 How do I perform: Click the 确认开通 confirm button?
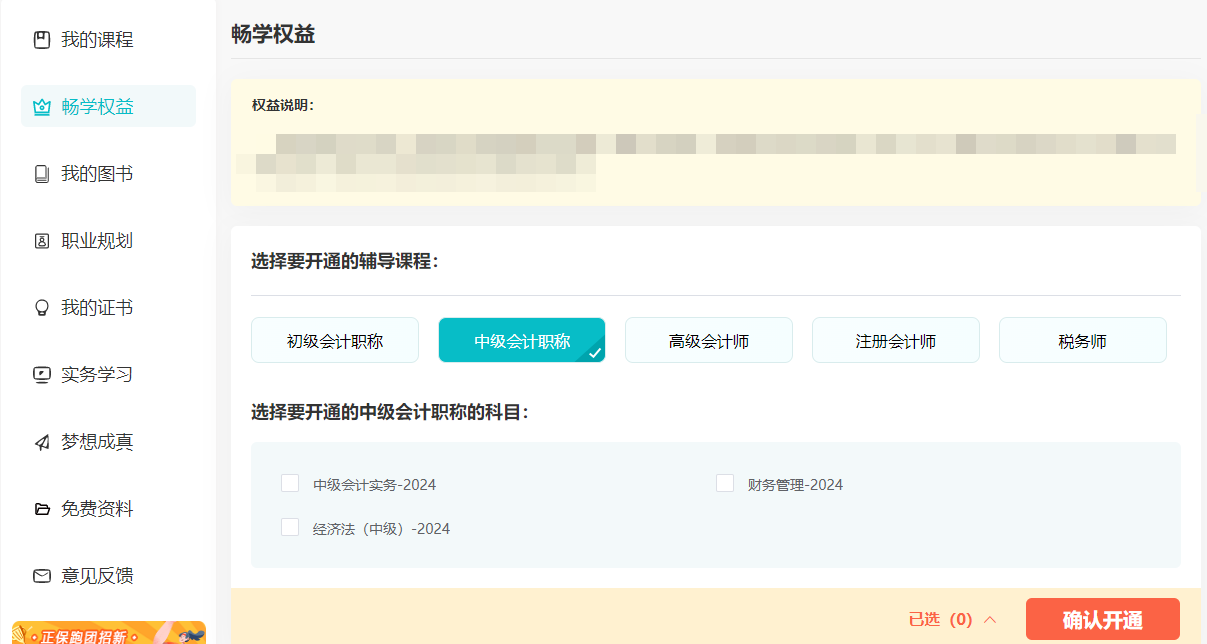point(1102,619)
